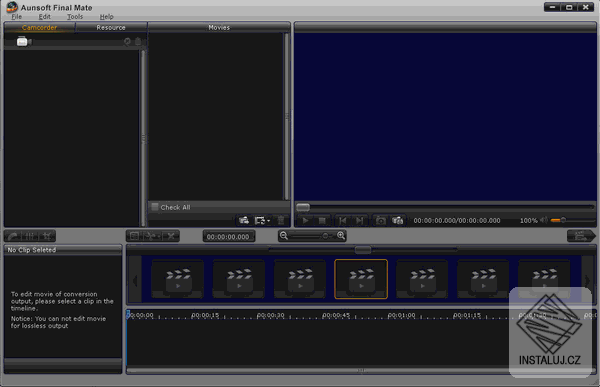Viewport: 600px width, 387px height.
Task: Open the Edit menu
Action: tap(44, 16)
